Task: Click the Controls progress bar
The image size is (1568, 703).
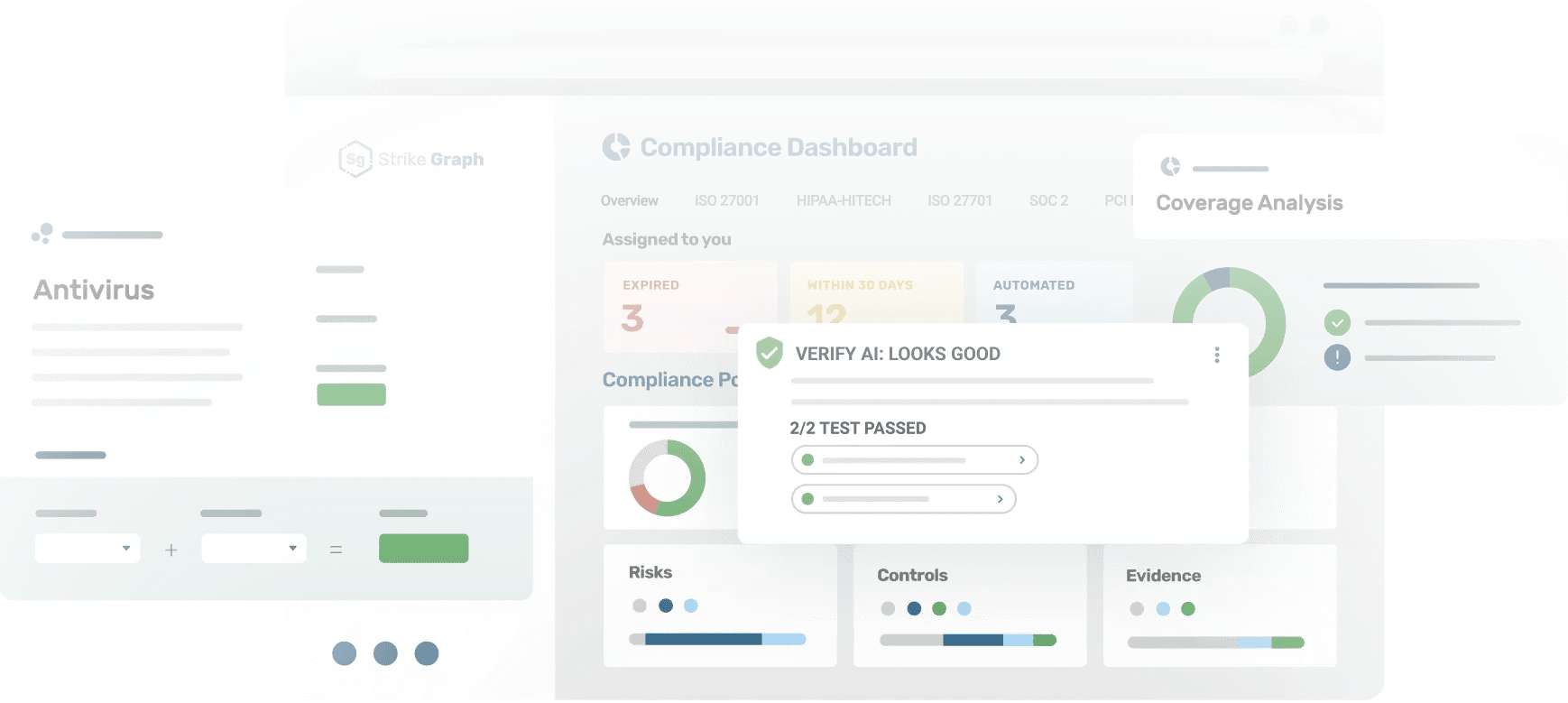Action: point(967,640)
